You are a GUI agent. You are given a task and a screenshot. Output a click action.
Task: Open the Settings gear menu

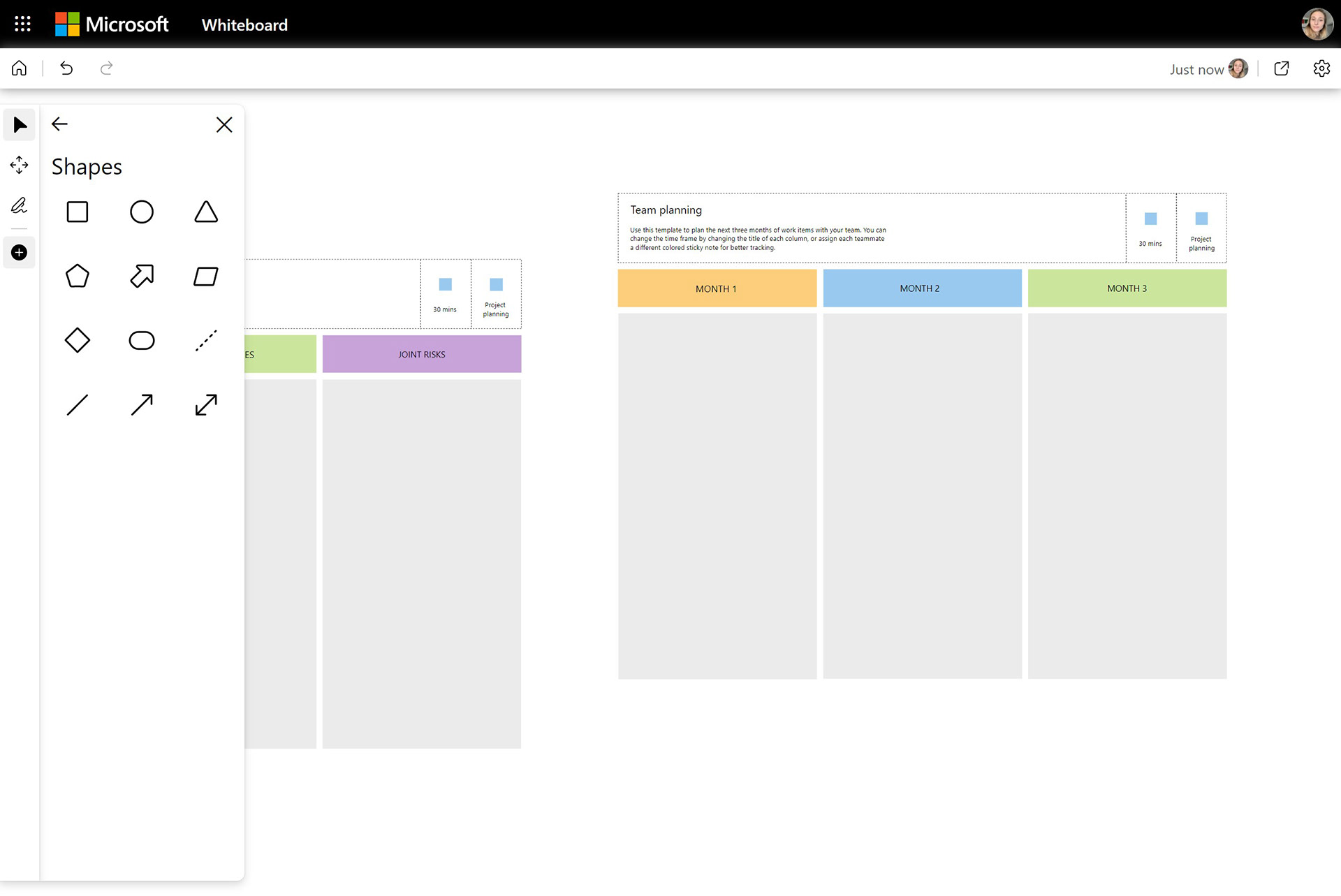(x=1321, y=68)
